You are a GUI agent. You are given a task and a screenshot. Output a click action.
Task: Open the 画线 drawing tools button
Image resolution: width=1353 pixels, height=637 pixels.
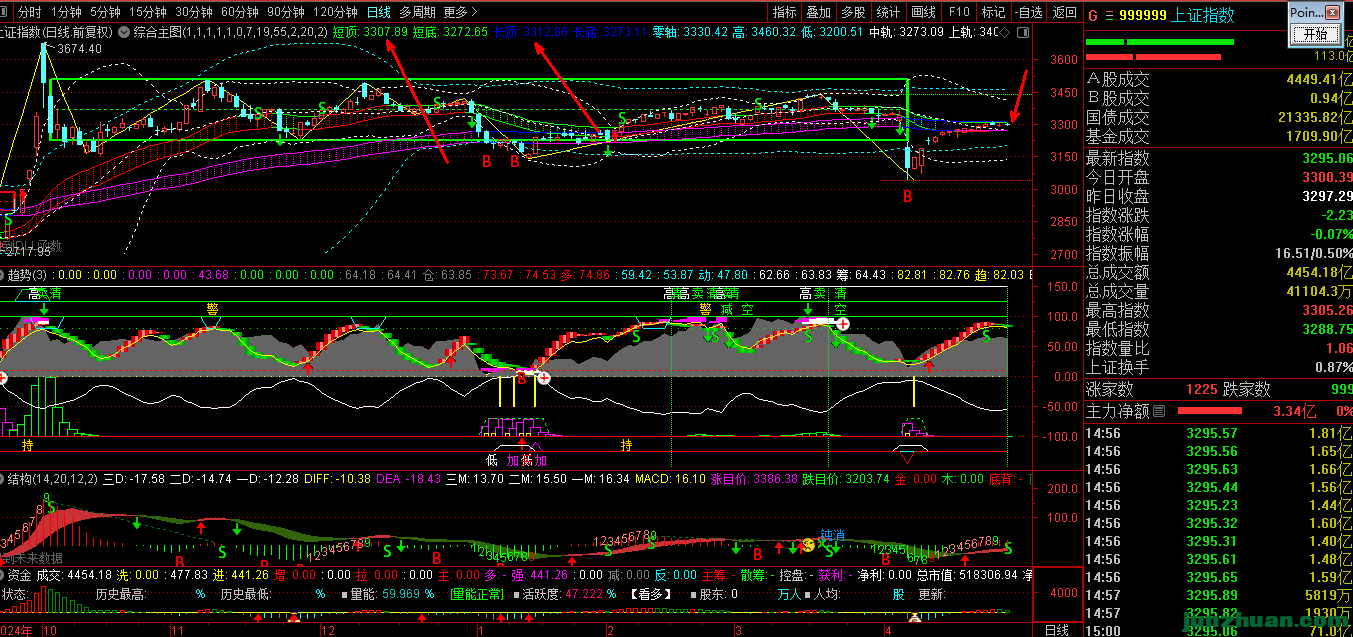[923, 12]
